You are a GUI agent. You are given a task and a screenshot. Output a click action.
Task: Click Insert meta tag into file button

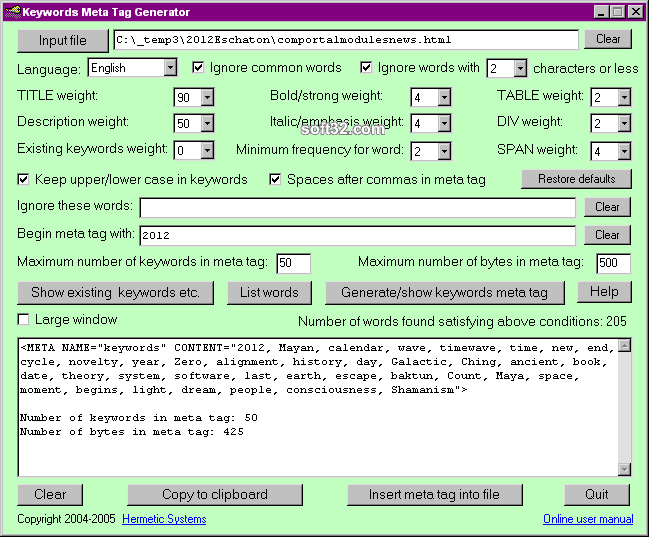tap(434, 494)
